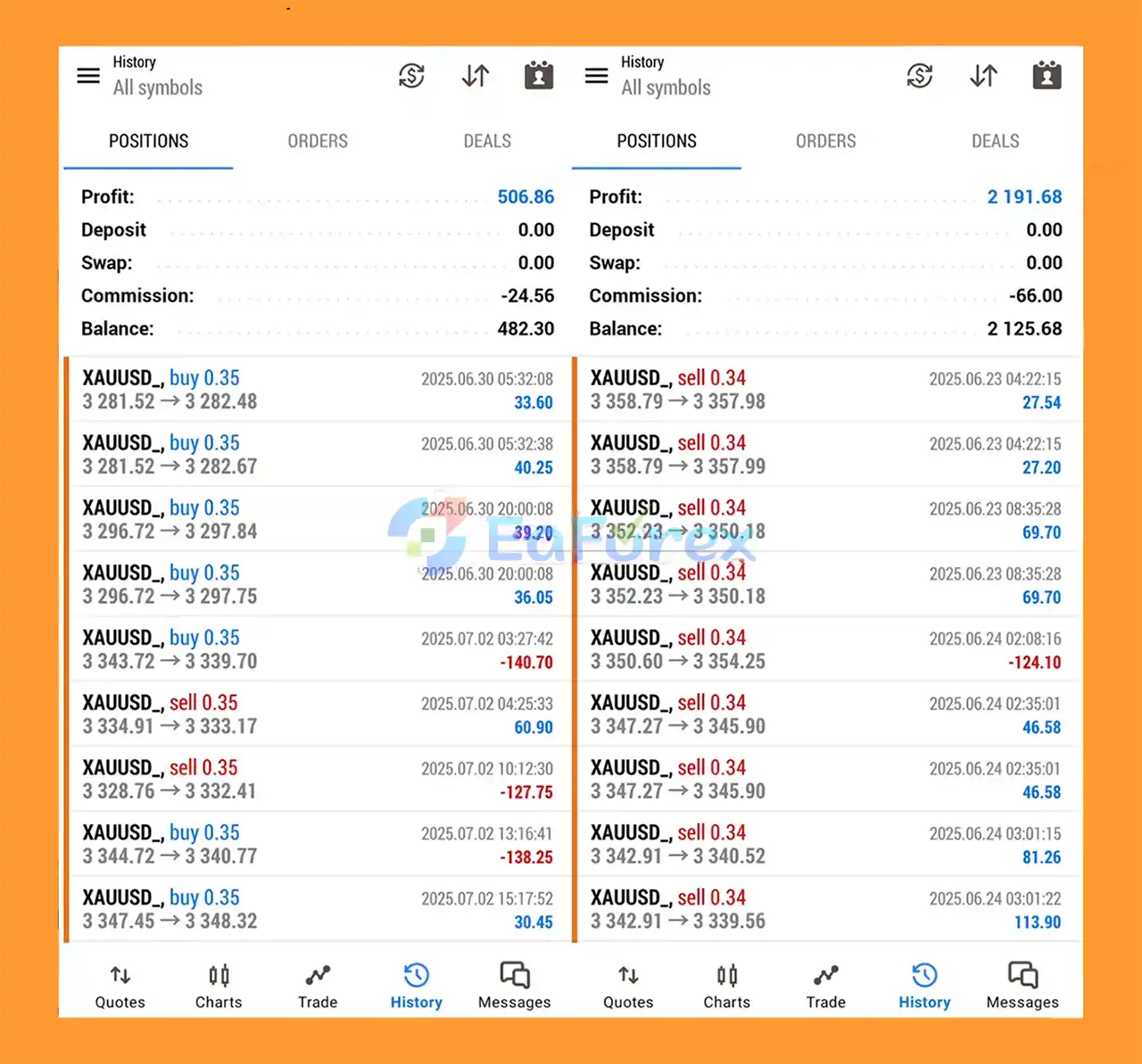Open buy position closed at 3 297.84

[318, 520]
